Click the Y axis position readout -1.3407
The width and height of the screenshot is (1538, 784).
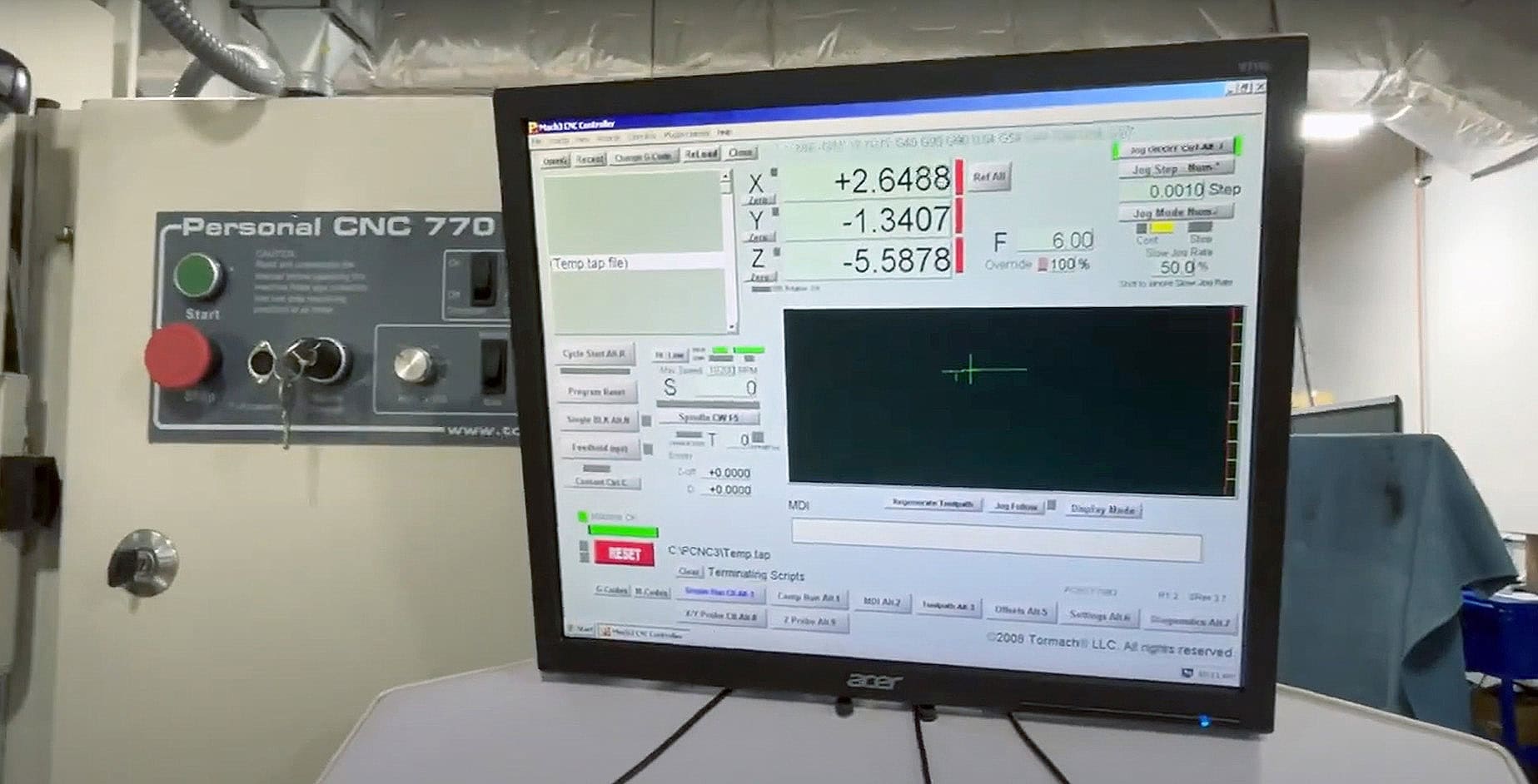point(868,221)
